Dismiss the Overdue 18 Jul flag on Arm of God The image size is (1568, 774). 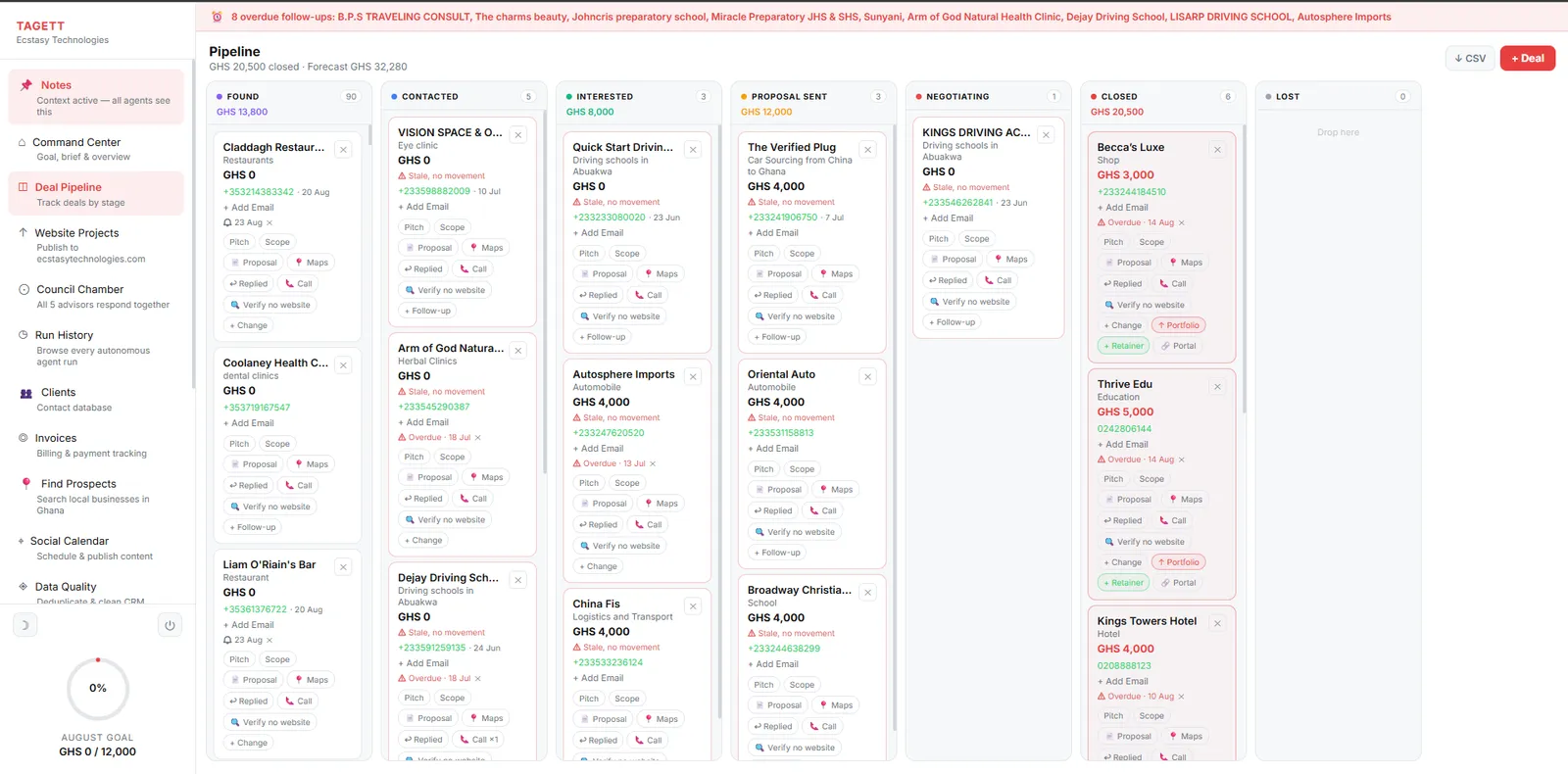[477, 438]
